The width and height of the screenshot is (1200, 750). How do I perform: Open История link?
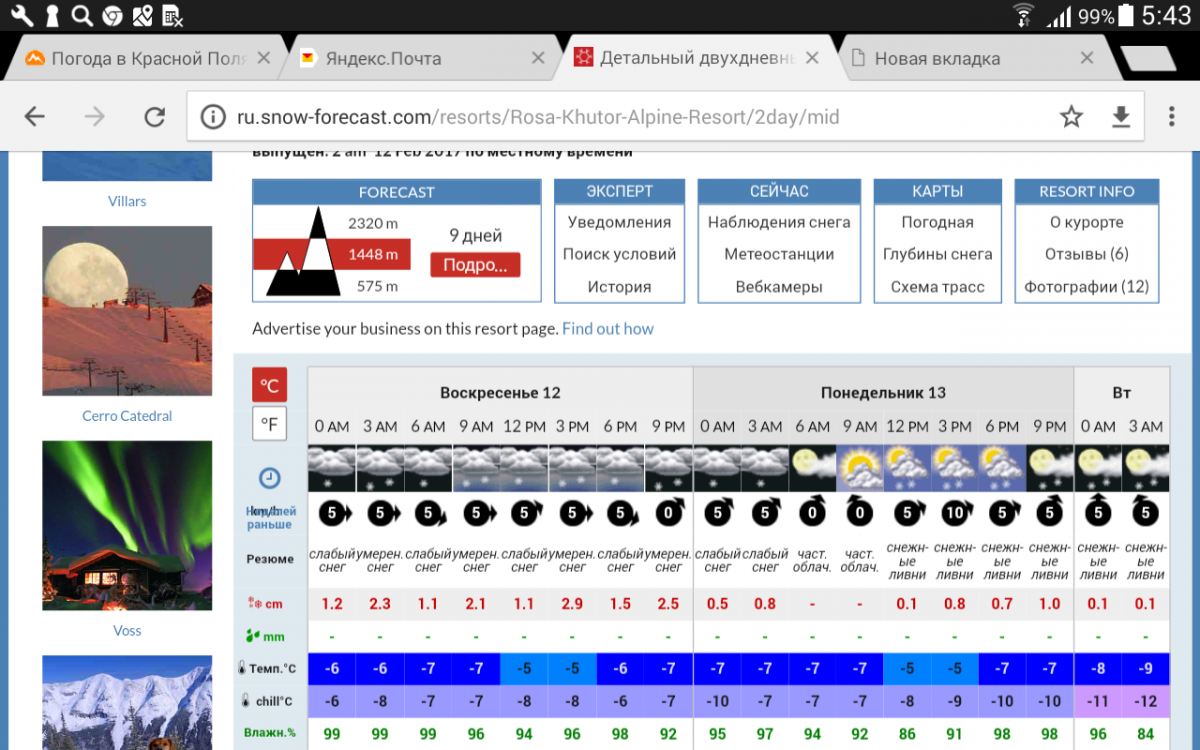(x=619, y=286)
